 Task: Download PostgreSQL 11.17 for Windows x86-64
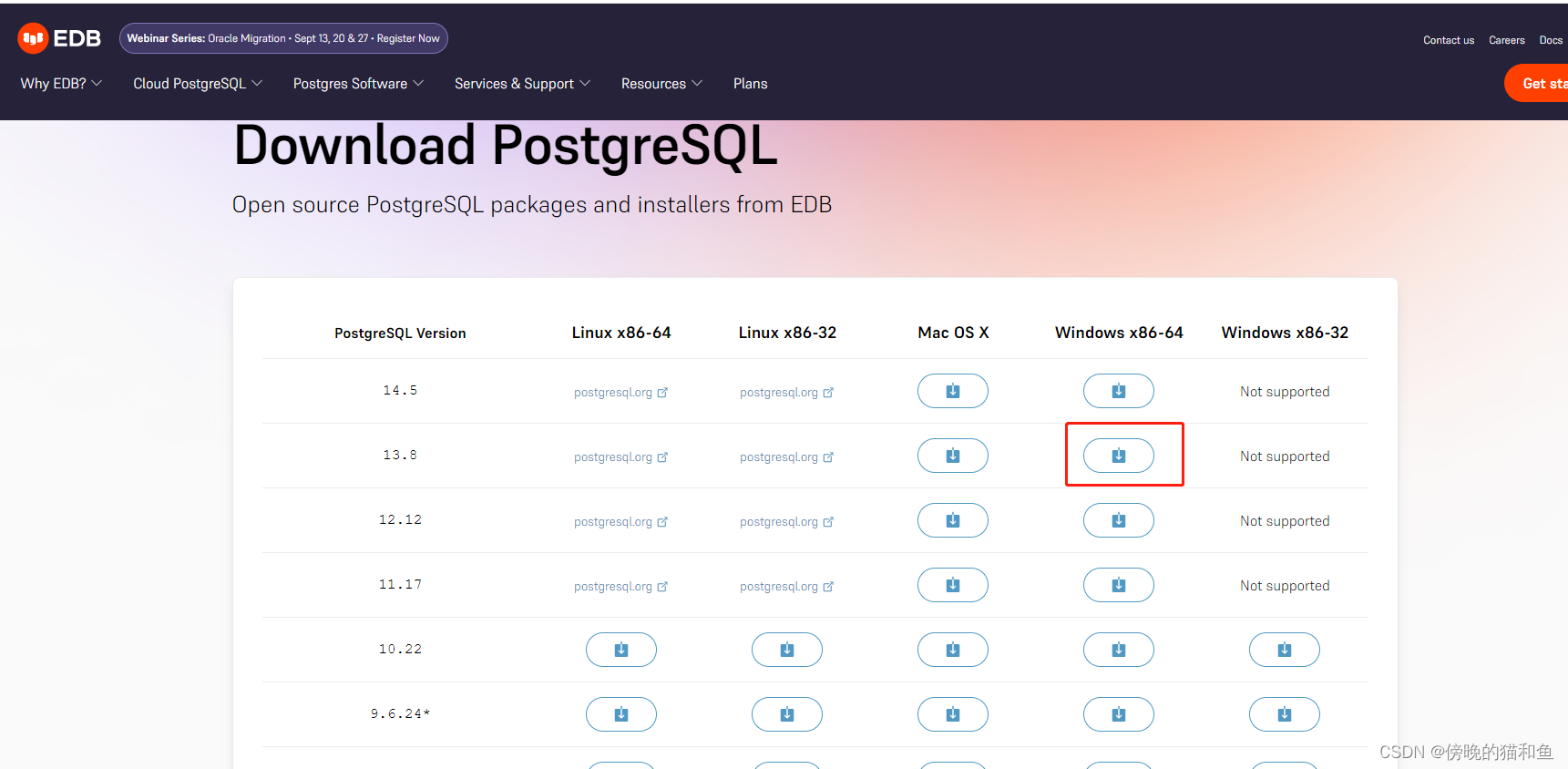[x=1119, y=585]
